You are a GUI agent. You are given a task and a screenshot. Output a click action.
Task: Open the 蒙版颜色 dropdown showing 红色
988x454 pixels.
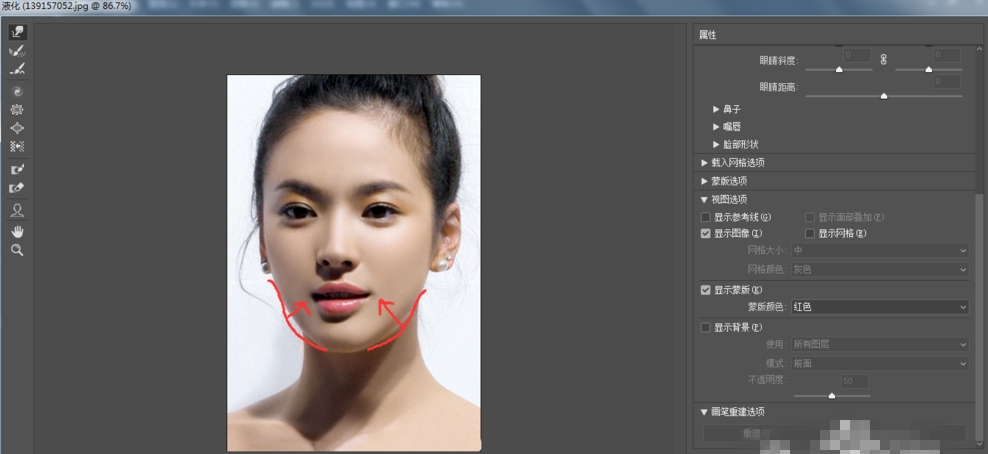(x=879, y=307)
